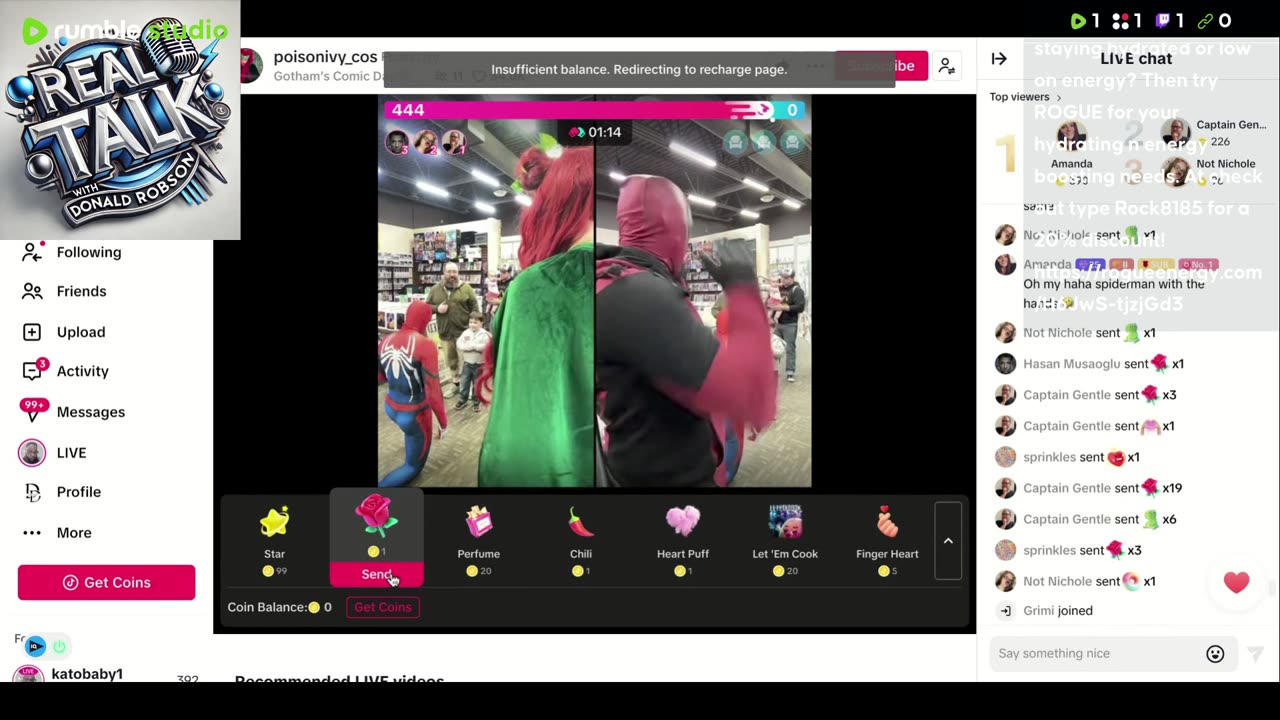This screenshot has width=1280, height=720.
Task: Click Twitch viewer count icon in overlay
Action: (1164, 21)
